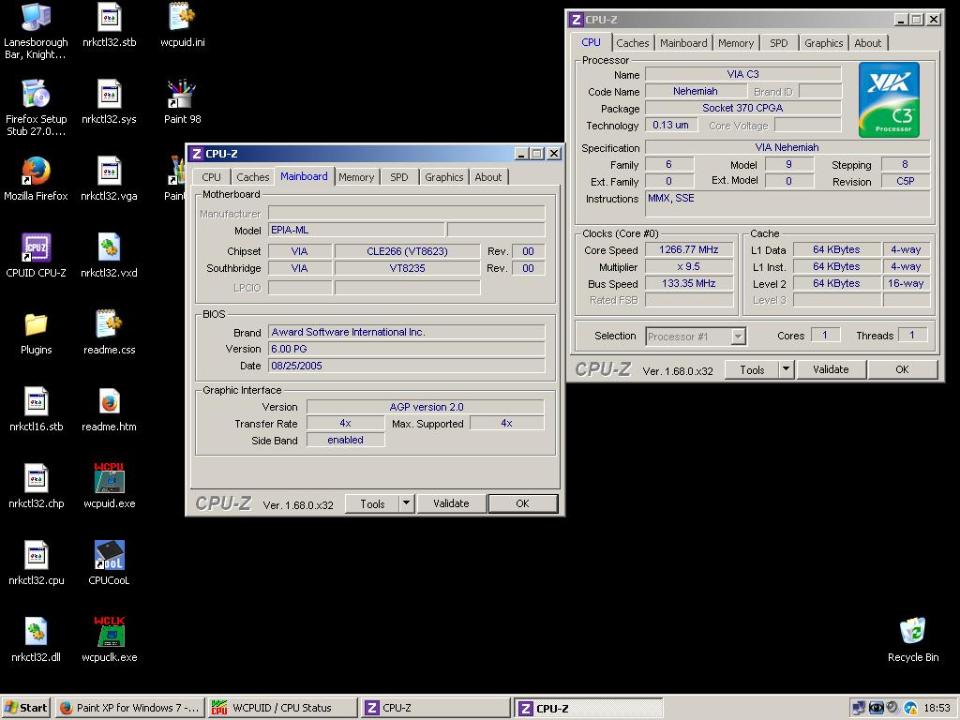This screenshot has width=960, height=720.
Task: Click the EPIA-ML model field
Action: (x=356, y=230)
